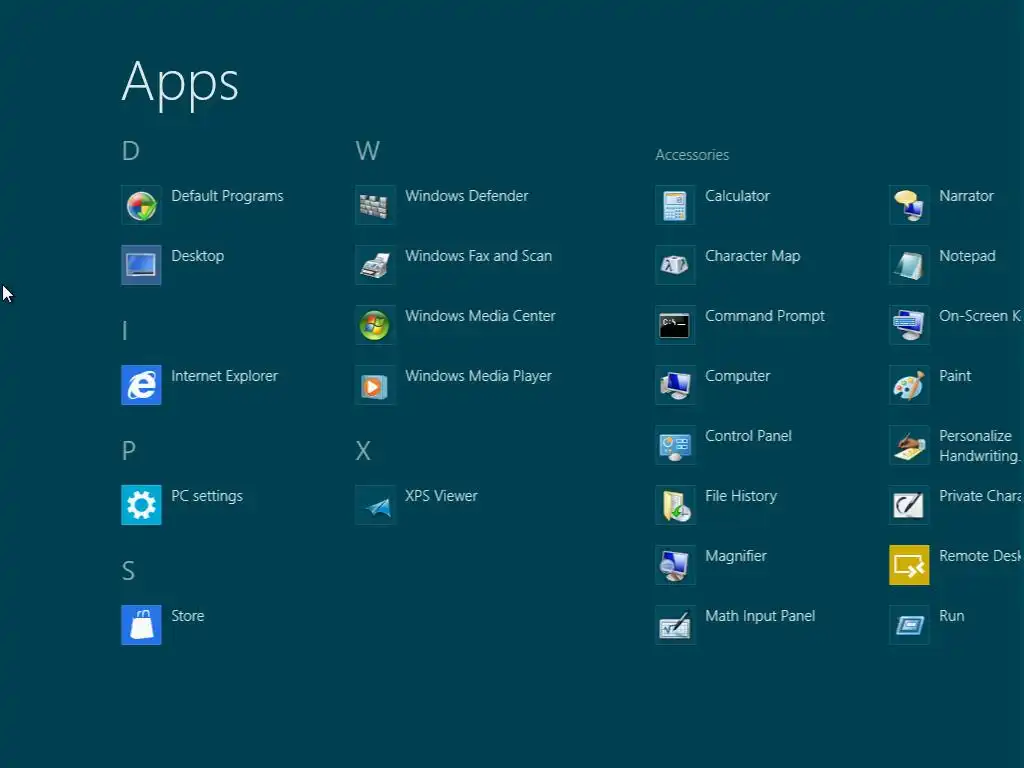This screenshot has height=768, width=1024.
Task: Click the 'Internet Explorer' label
Action: (x=224, y=376)
